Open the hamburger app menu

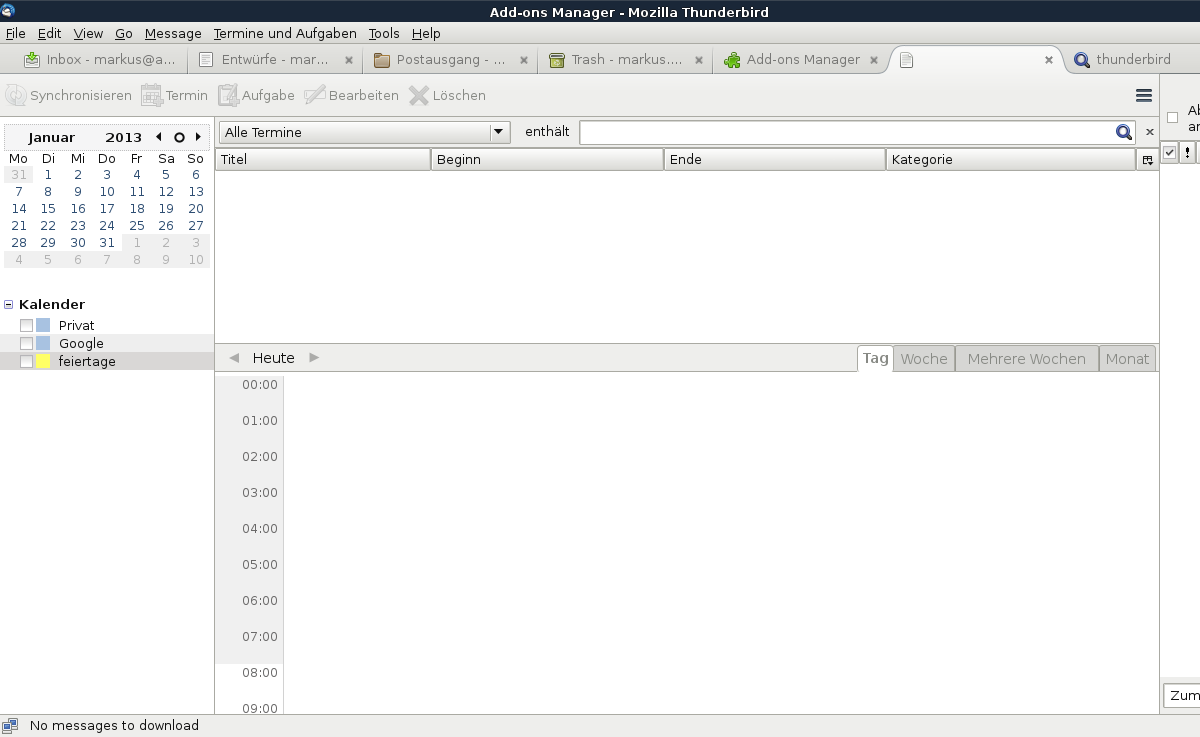point(1144,95)
